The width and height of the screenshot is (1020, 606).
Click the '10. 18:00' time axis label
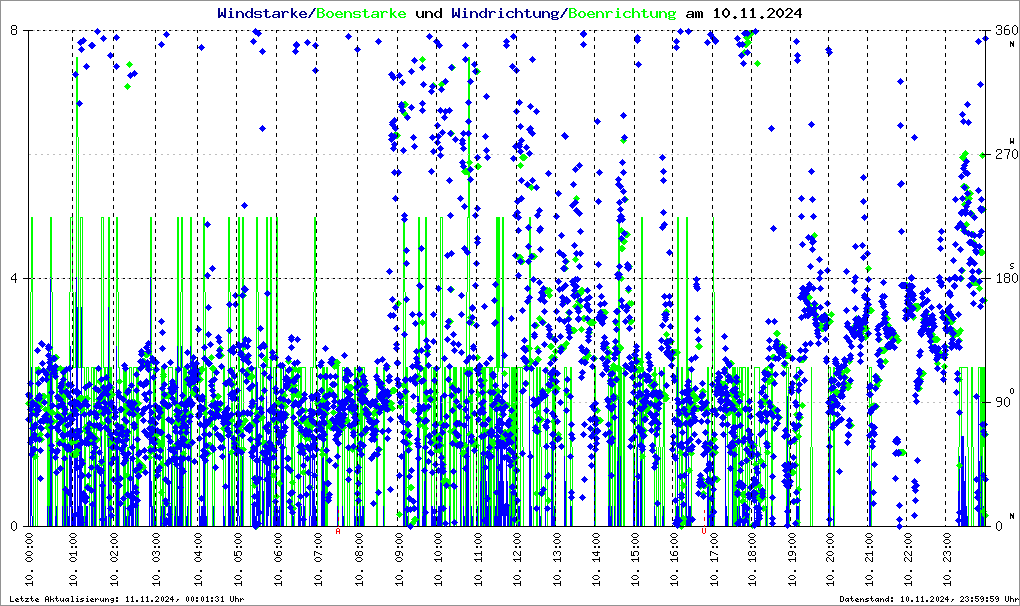coord(753,559)
